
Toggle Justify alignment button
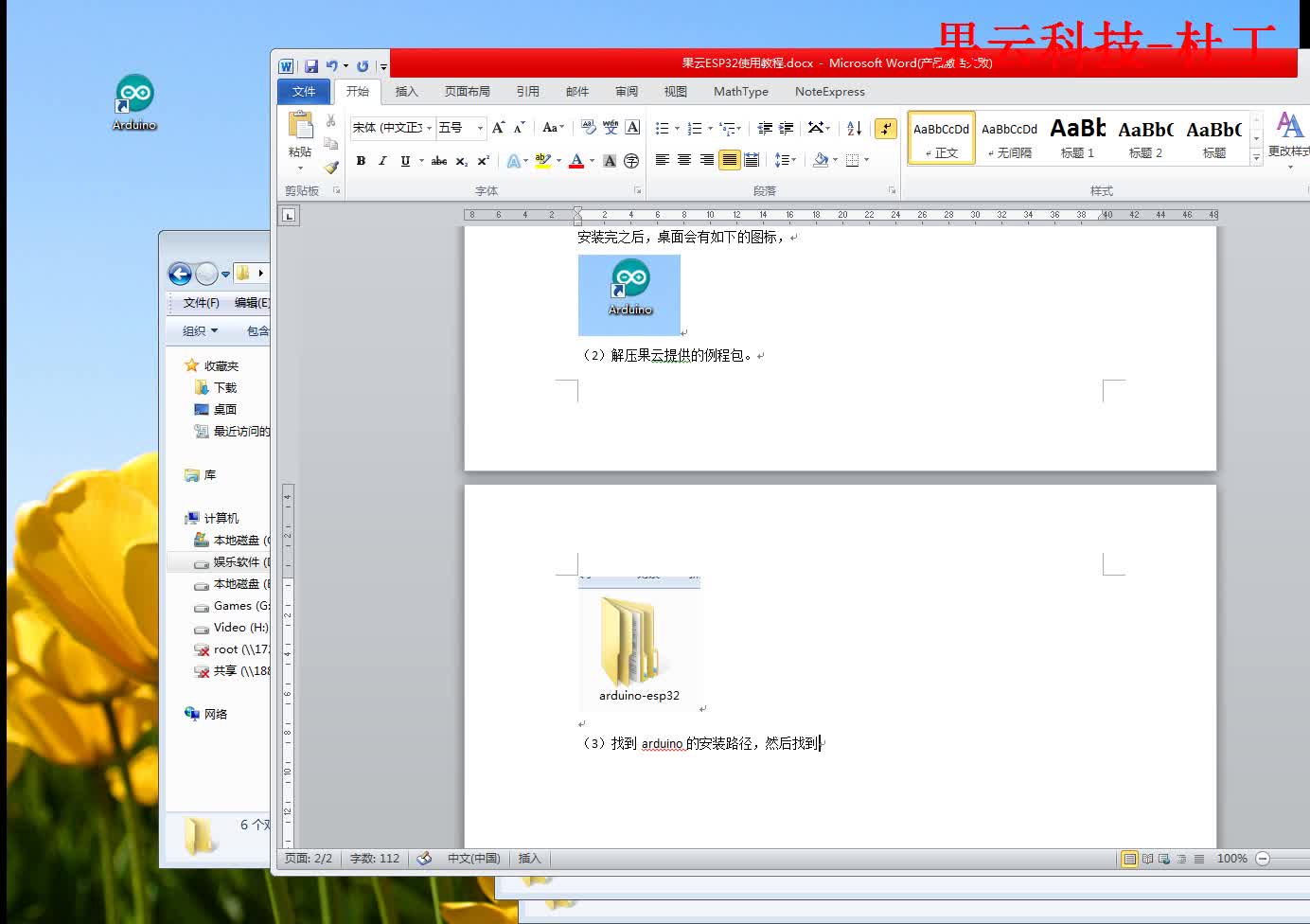click(730, 160)
